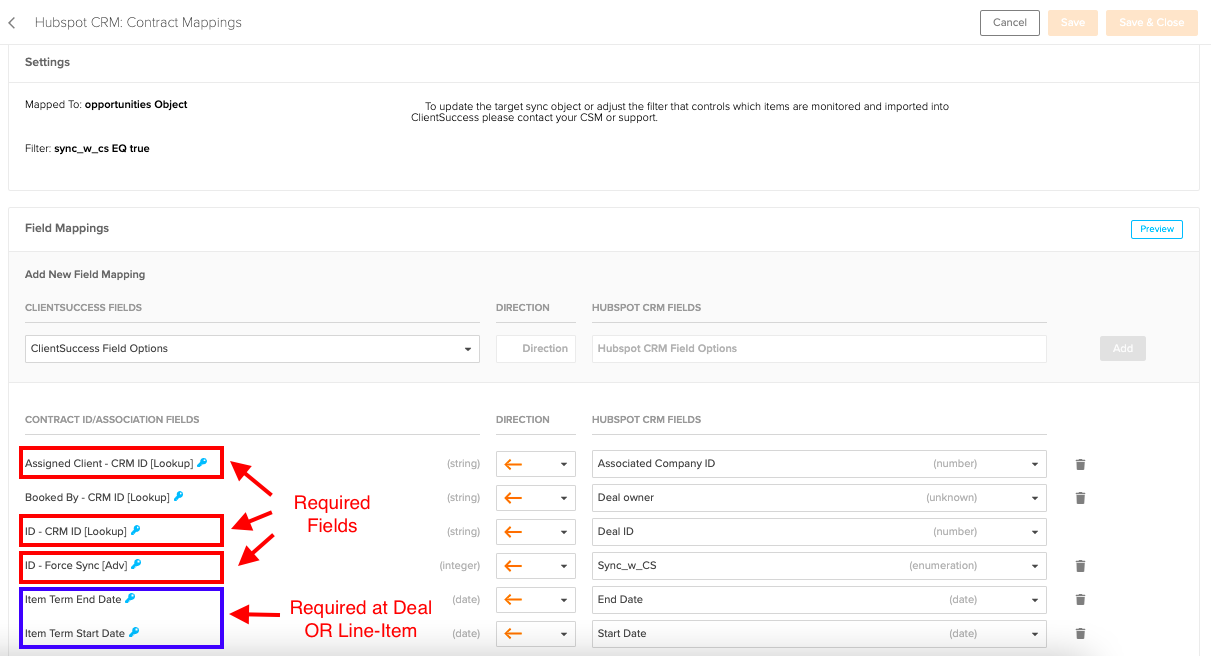Click the Hubspot CRM: Contract Mappings title
The width and height of the screenshot is (1211, 656).
[x=138, y=22]
